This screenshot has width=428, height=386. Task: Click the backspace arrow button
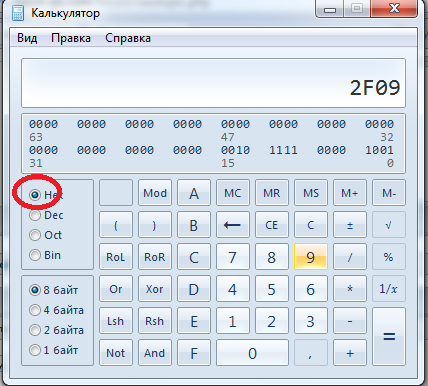coord(233,225)
